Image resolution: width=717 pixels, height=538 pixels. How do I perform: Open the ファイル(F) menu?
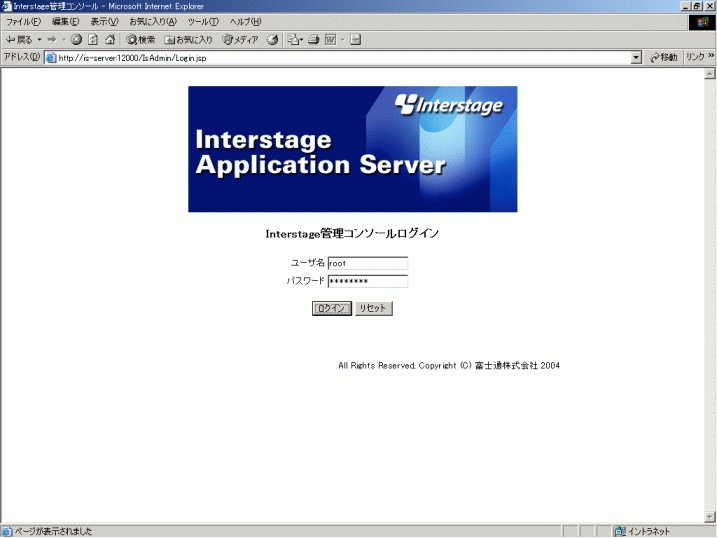[23, 21]
